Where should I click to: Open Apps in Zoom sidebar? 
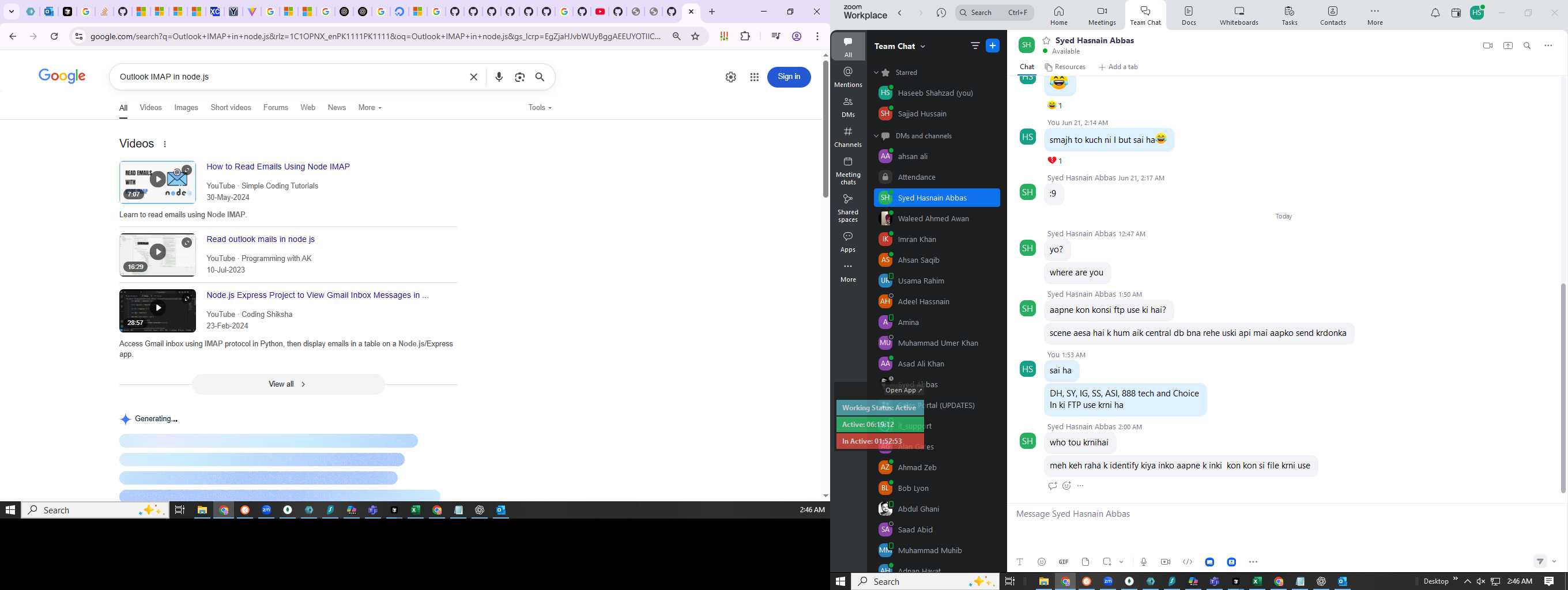point(848,241)
